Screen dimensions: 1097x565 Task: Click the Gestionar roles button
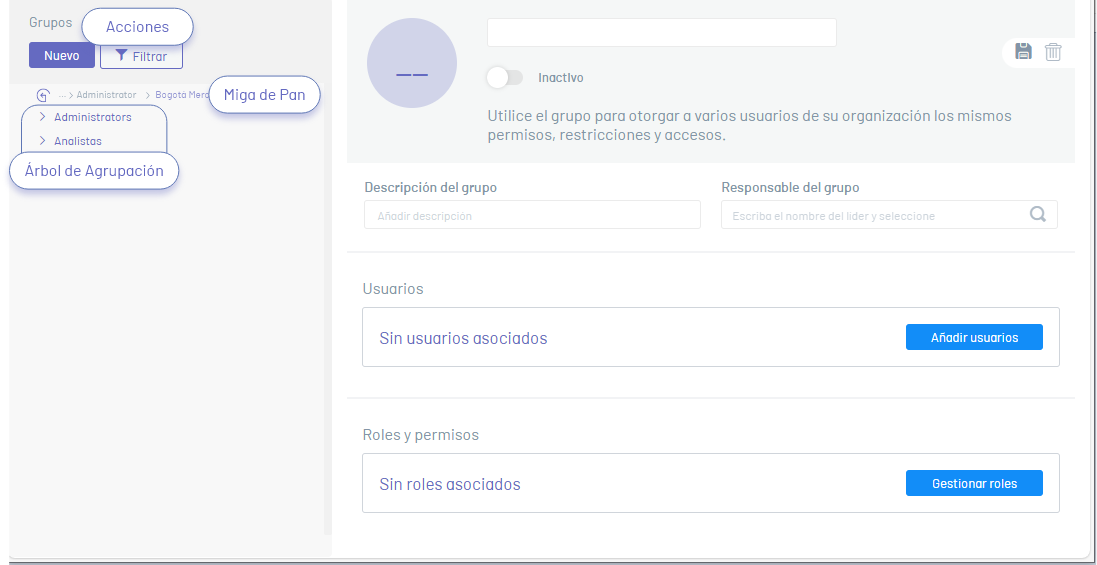(974, 483)
